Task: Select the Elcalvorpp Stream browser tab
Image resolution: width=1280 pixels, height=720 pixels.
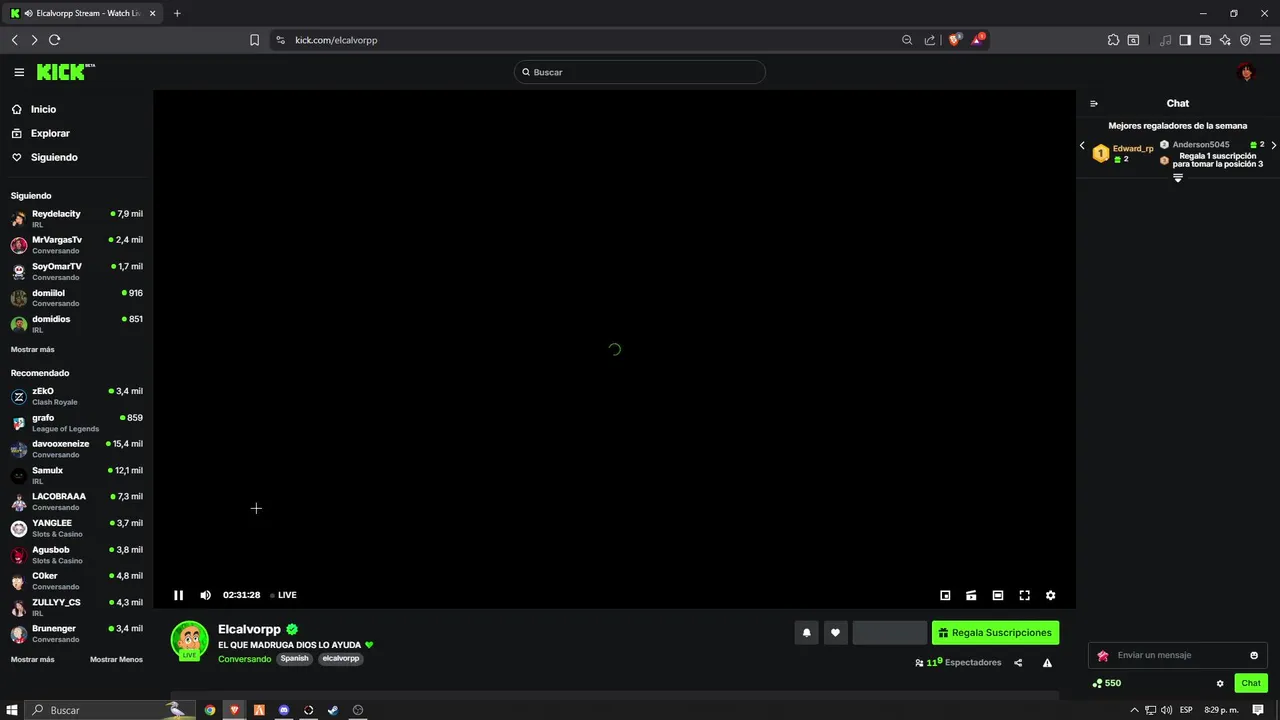Action: [x=82, y=13]
